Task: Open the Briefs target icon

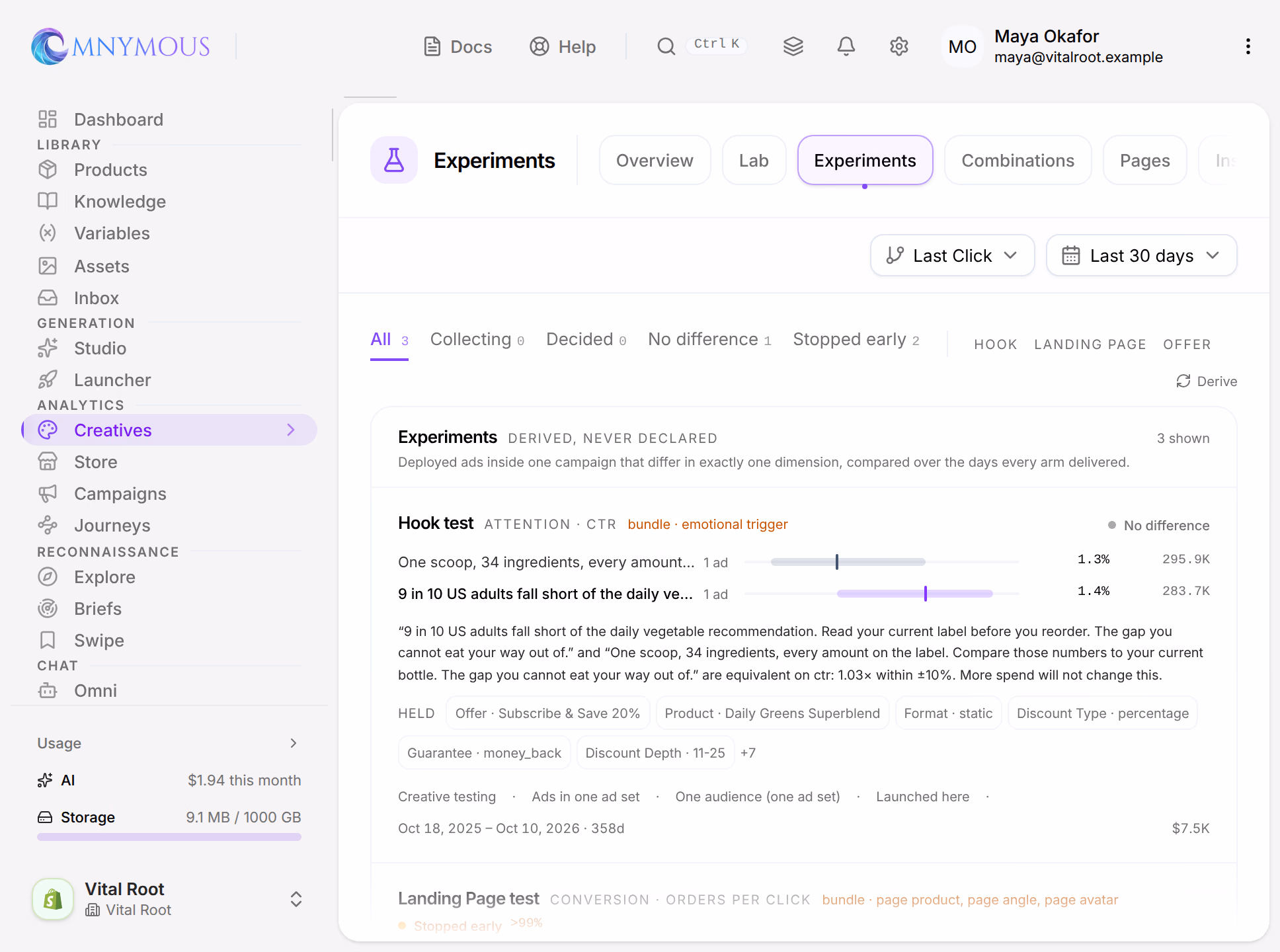Action: [48, 608]
